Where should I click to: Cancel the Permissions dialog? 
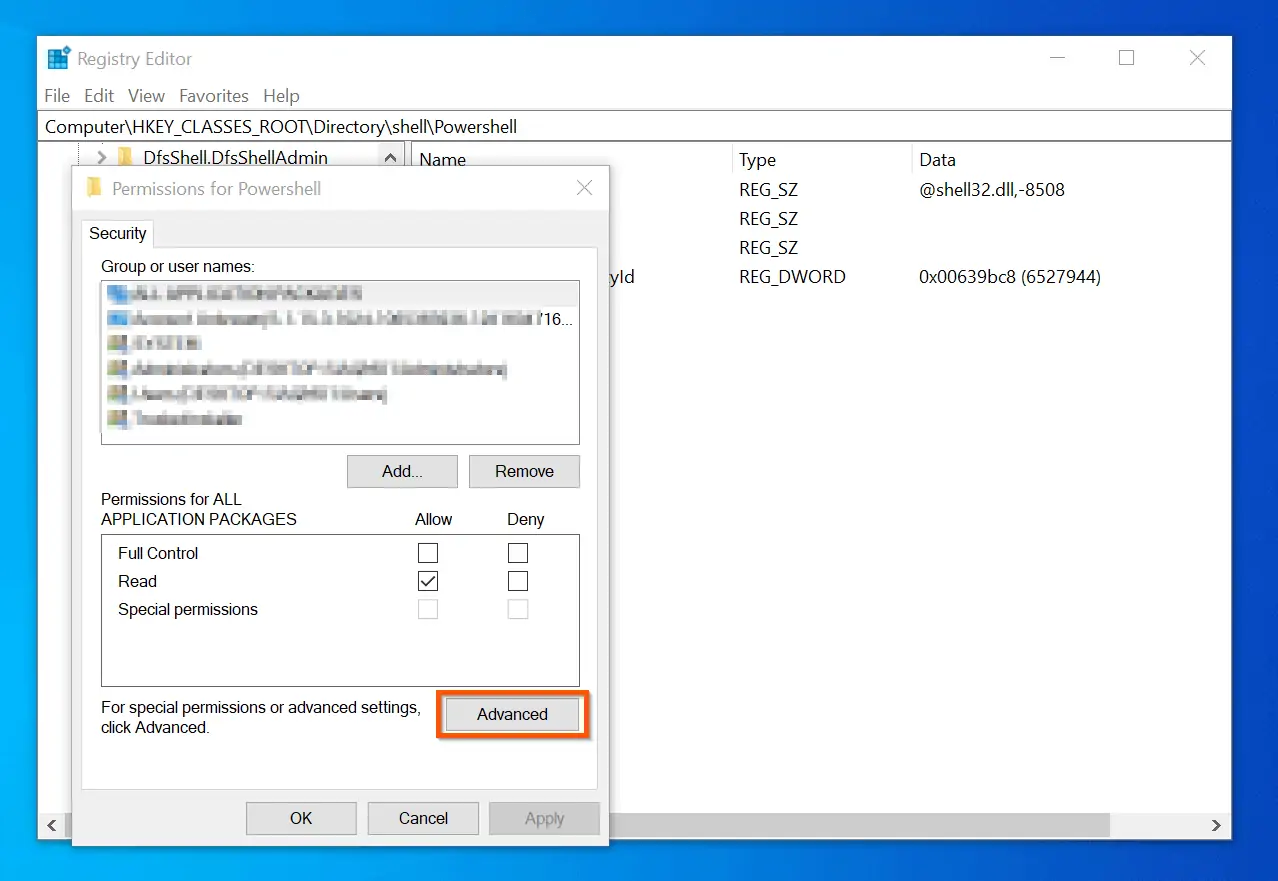[x=423, y=818]
